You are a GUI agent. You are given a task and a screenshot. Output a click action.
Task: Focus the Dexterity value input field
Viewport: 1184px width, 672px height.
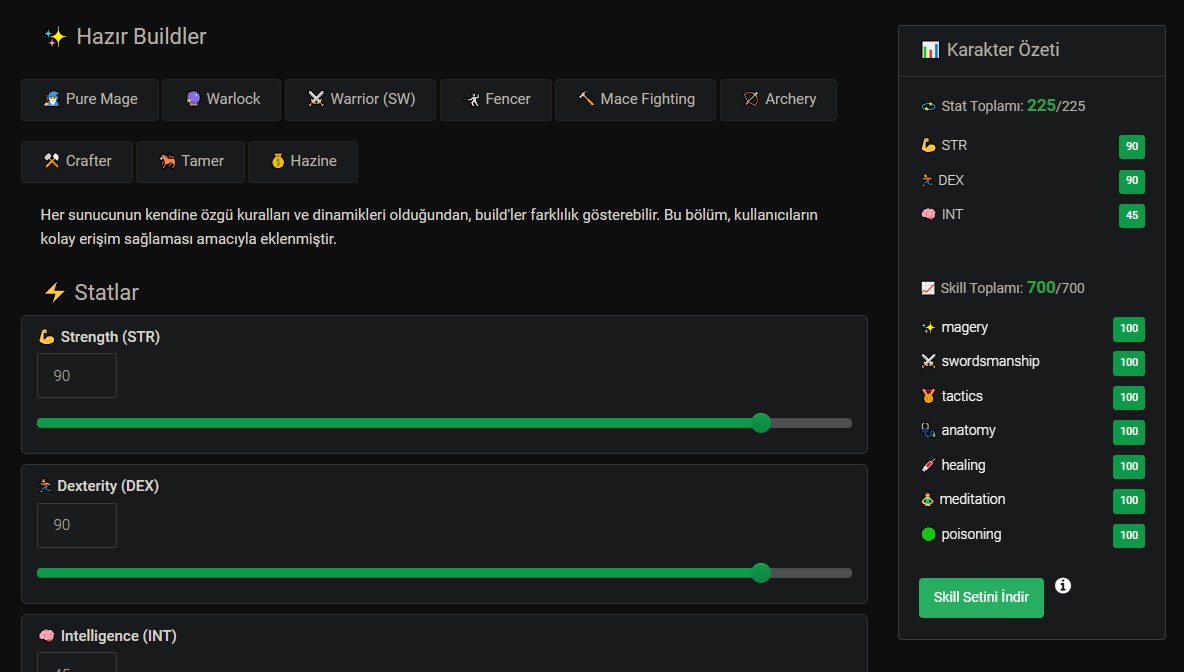tap(77, 525)
